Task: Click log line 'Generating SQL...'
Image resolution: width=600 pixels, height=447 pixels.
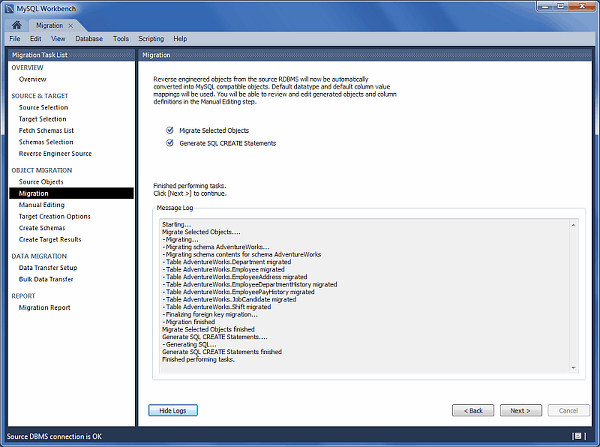Action: tap(189, 344)
